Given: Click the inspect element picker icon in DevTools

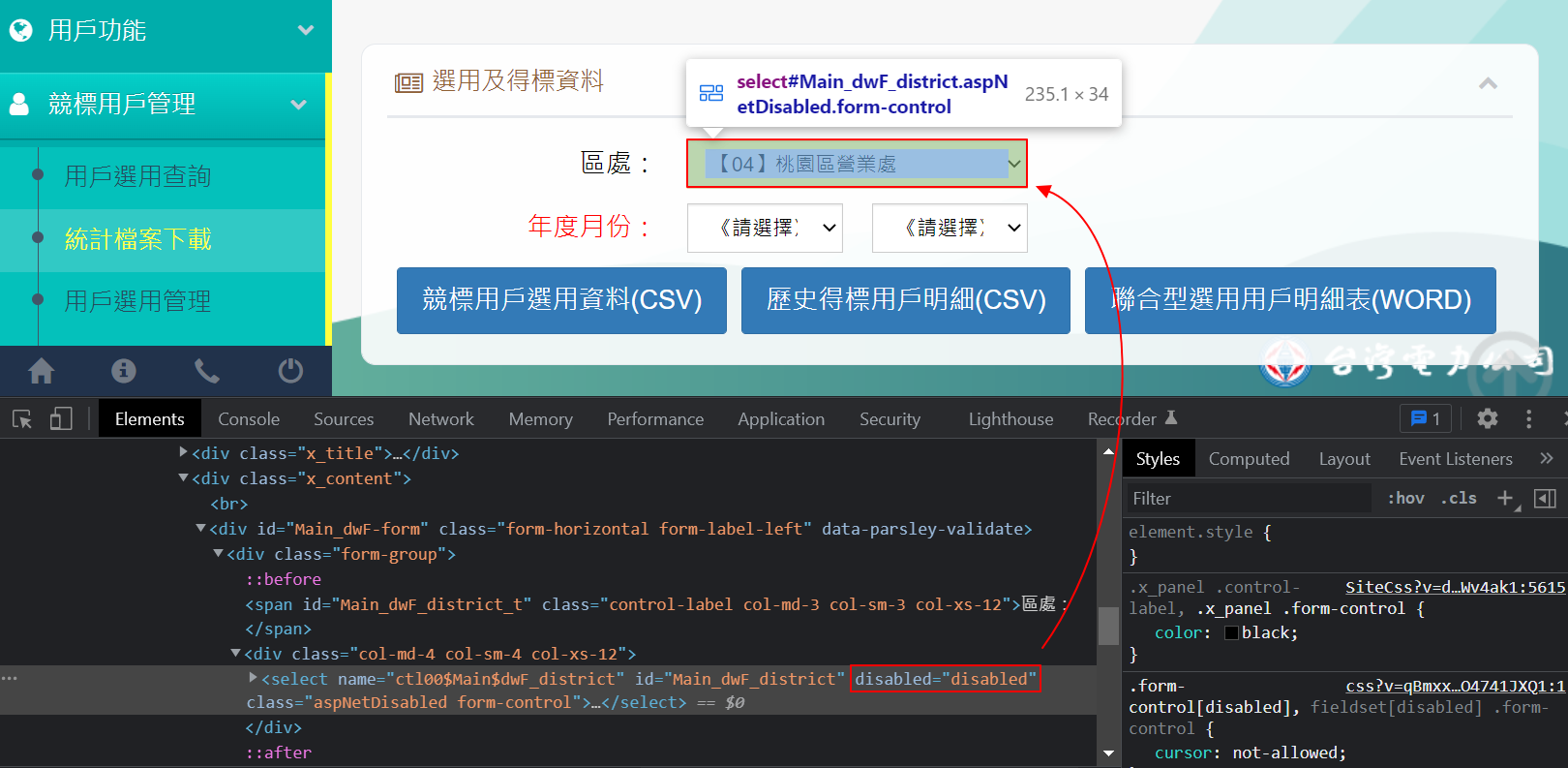Looking at the screenshot, I should [x=22, y=419].
